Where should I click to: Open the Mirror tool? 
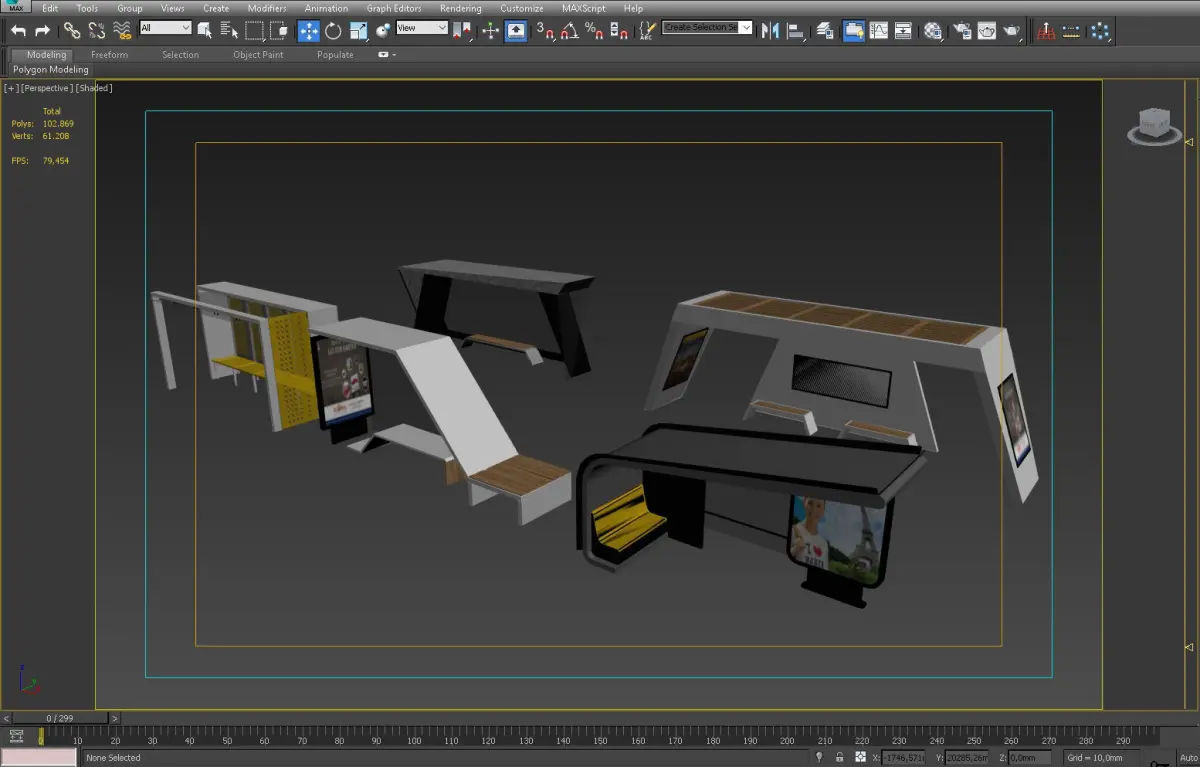(x=770, y=31)
